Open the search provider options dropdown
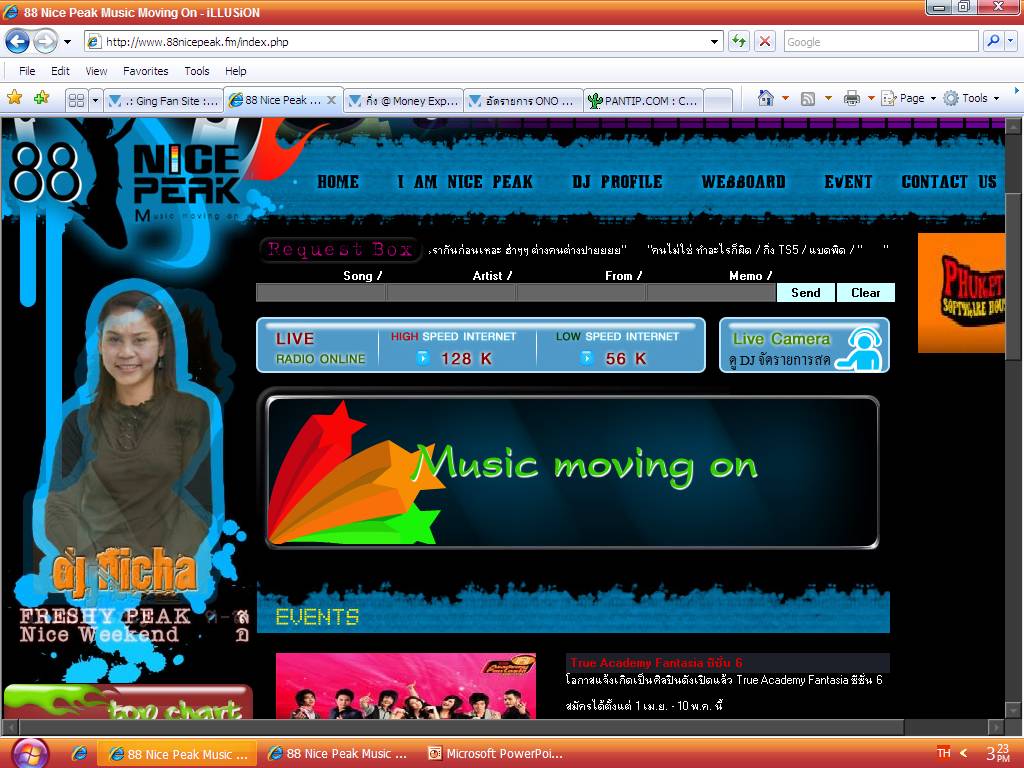 pyautogui.click(x=1010, y=41)
